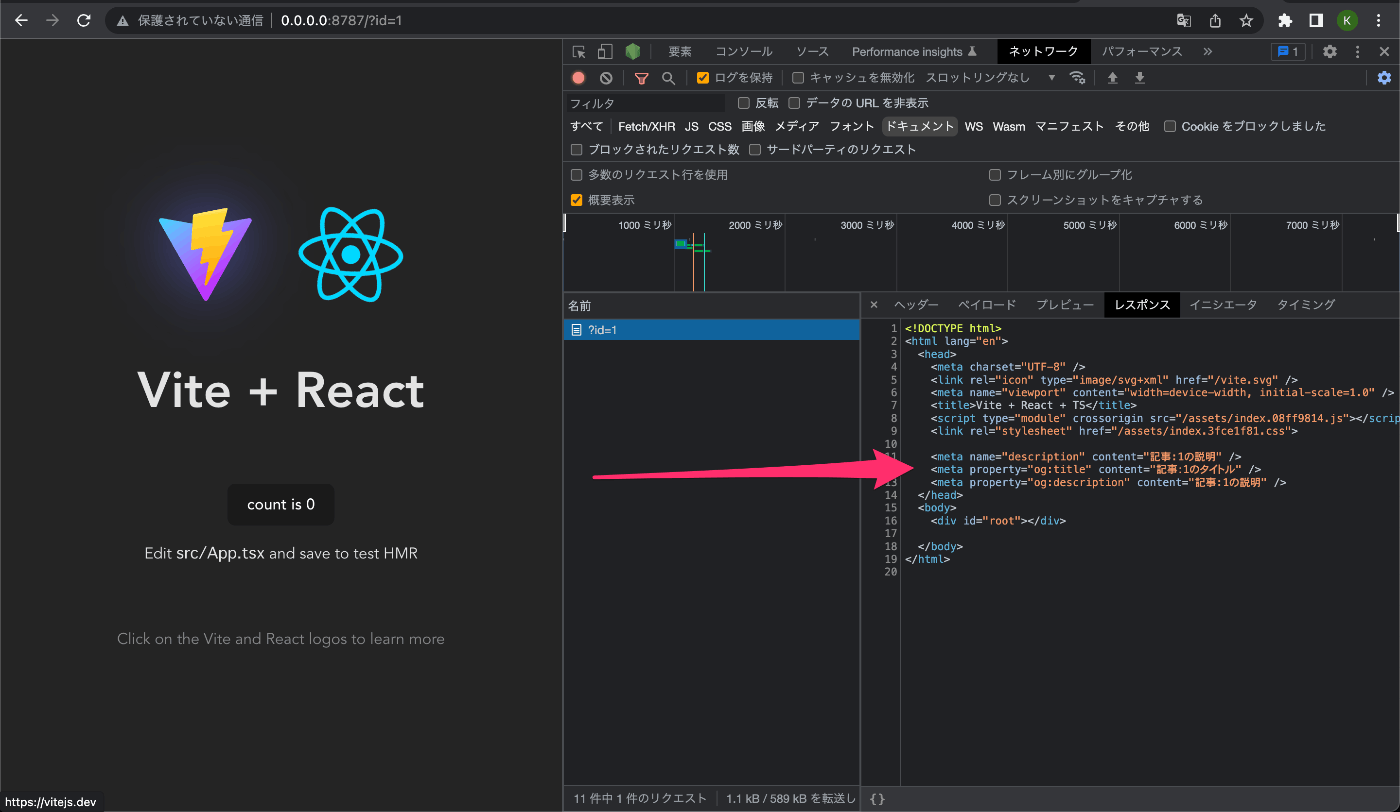The height and width of the screenshot is (812, 1400).
Task: Enable スクリーンショットをキャプチャする checkbox
Action: [x=995, y=200]
